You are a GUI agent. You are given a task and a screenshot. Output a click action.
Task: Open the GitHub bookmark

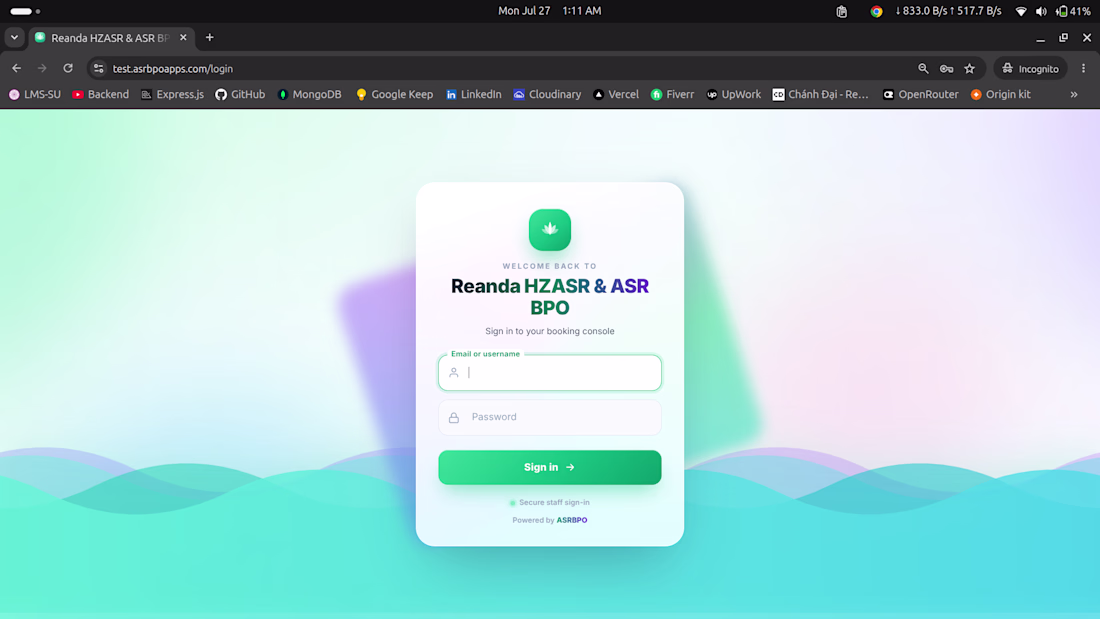[x=240, y=94]
